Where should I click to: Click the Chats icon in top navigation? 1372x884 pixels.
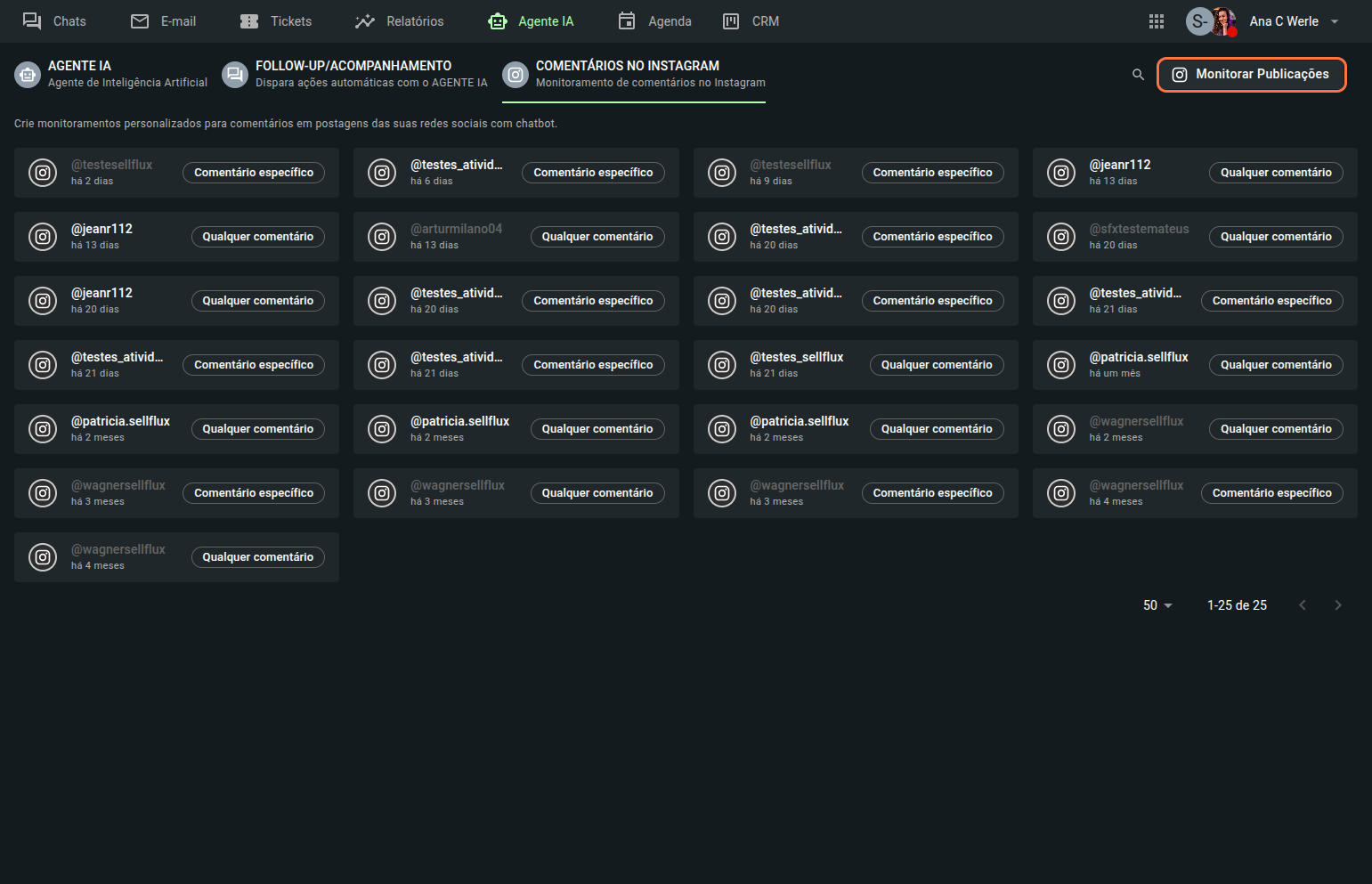pyautogui.click(x=32, y=21)
